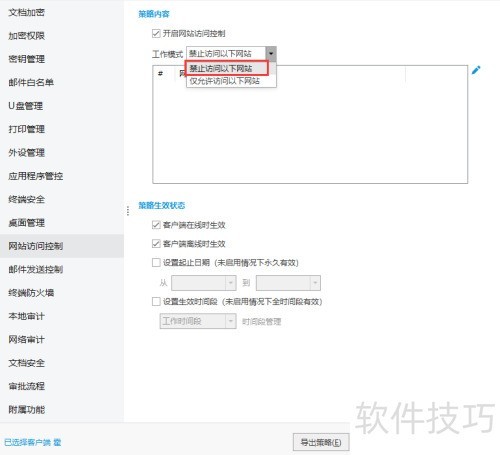The image size is (500, 455).
Task: Toggle 客户端离线时生效 checkbox
Action: tap(156, 244)
